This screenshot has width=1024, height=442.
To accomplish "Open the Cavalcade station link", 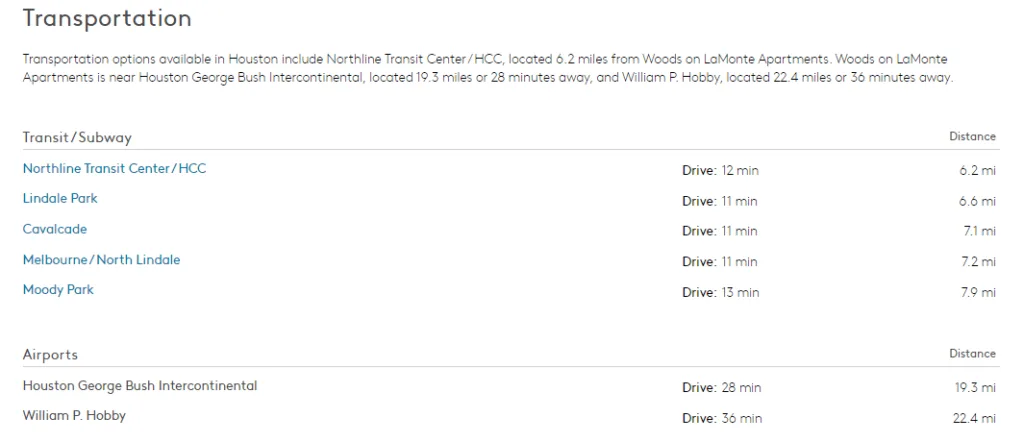I will [55, 230].
